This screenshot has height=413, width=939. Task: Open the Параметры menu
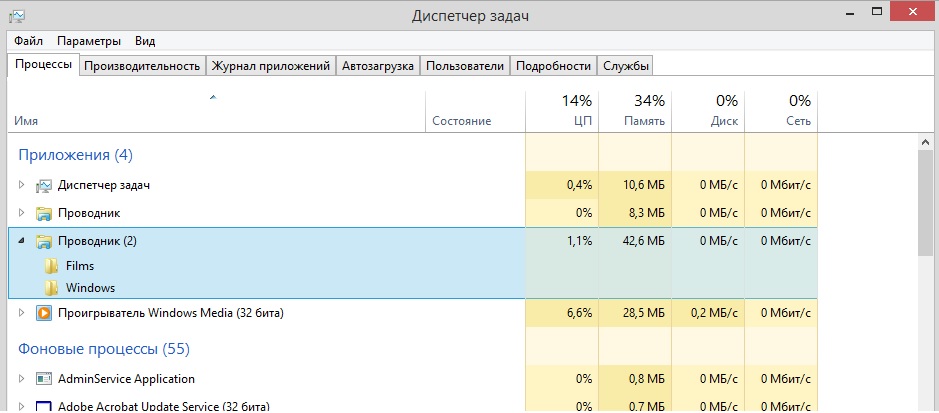pyautogui.click(x=89, y=41)
